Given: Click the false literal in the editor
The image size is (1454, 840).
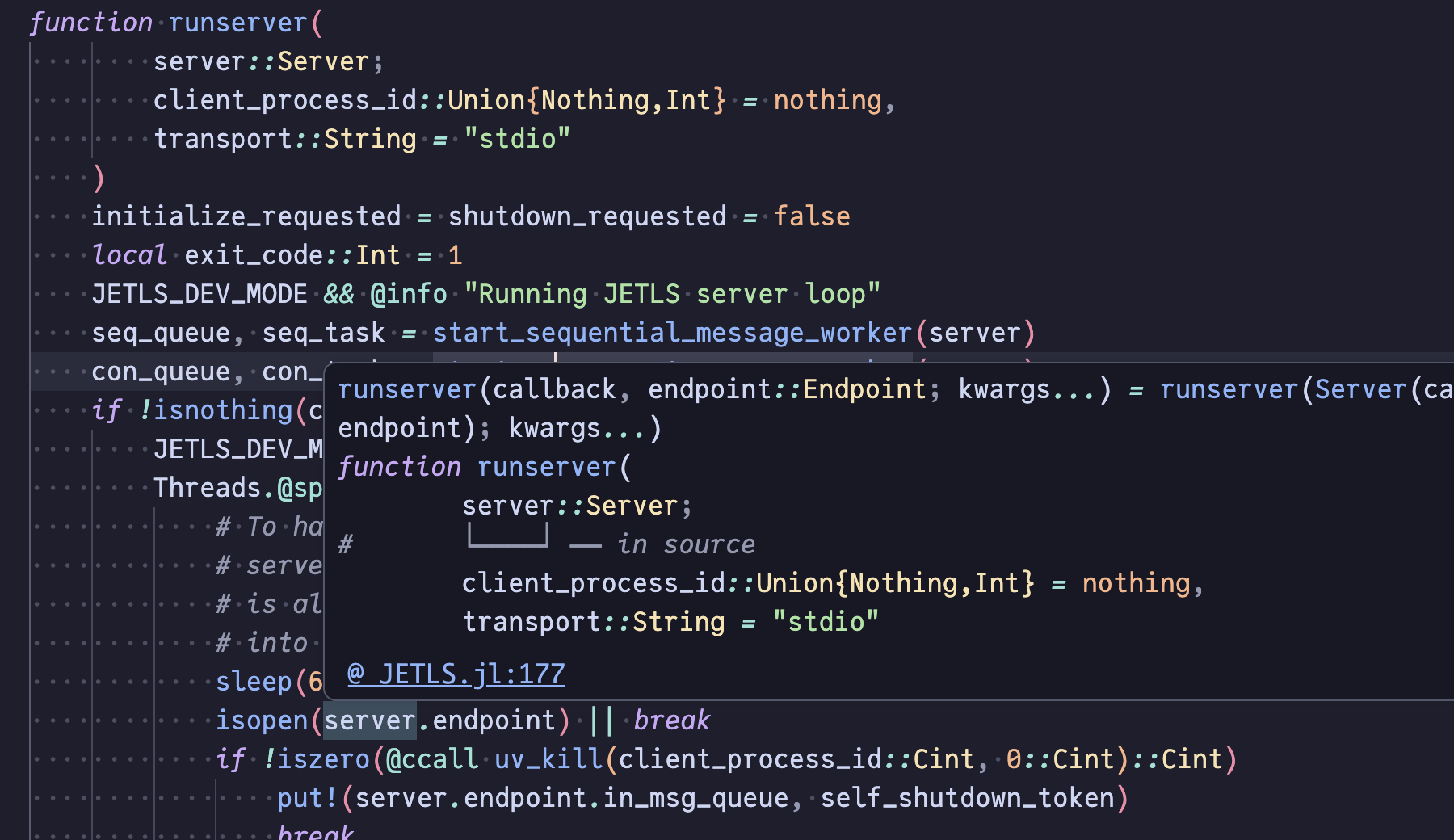Looking at the screenshot, I should pos(813,216).
